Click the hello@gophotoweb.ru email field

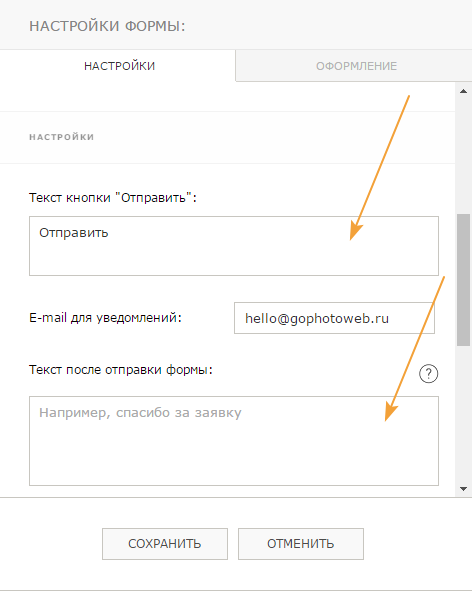[x=334, y=318]
